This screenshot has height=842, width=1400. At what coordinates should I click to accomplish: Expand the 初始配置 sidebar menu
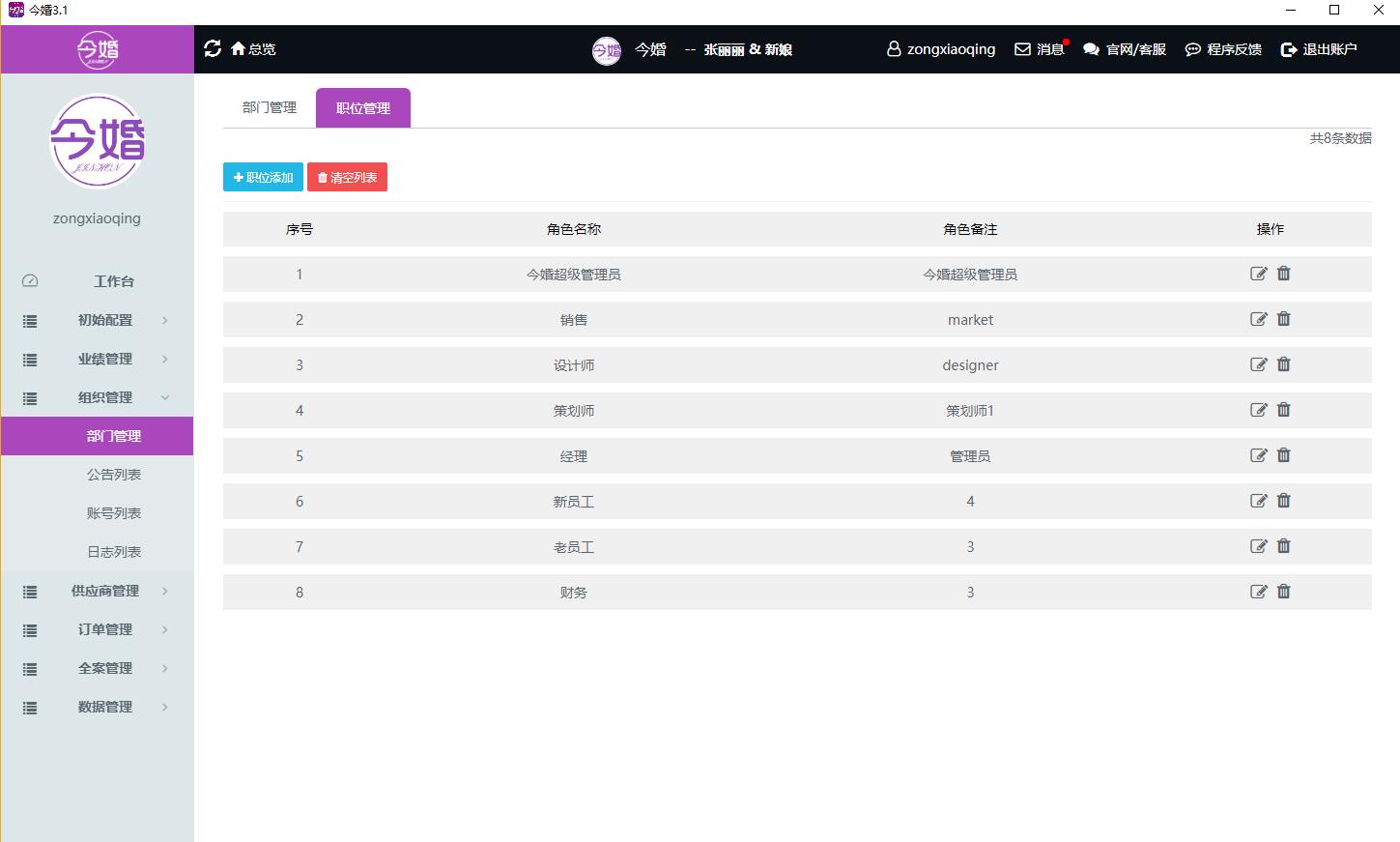tap(98, 320)
